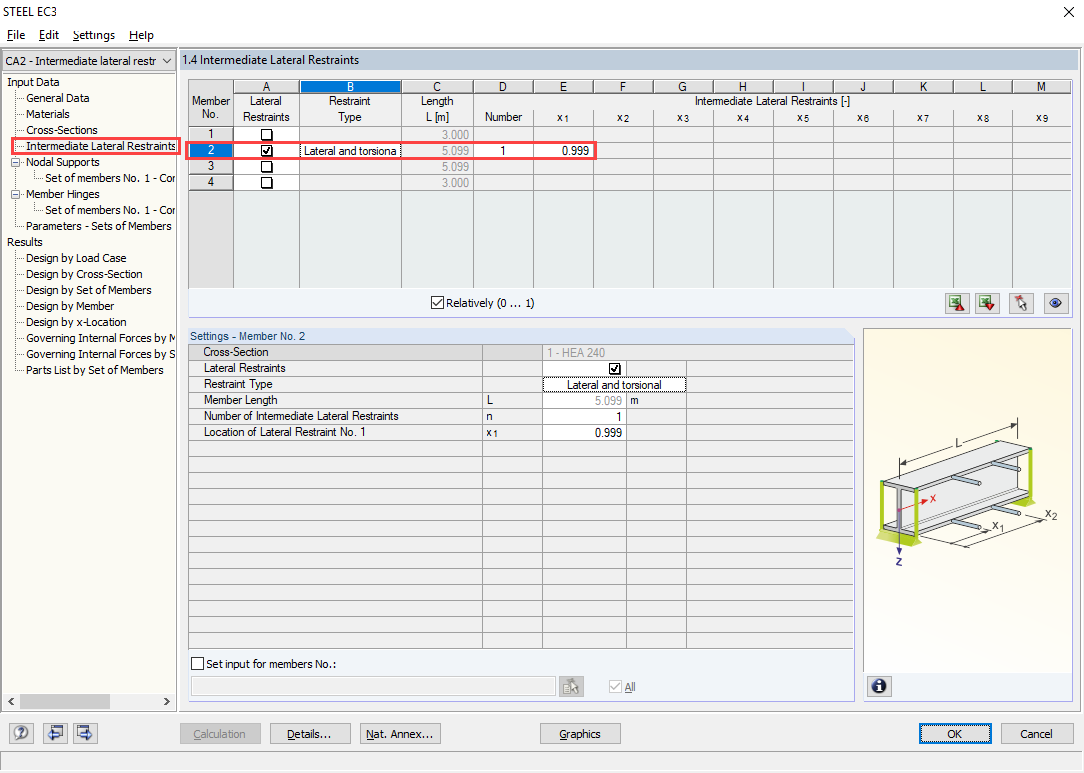This screenshot has width=1084, height=773.
Task: Click the Set input for members text field
Action: coord(373,686)
